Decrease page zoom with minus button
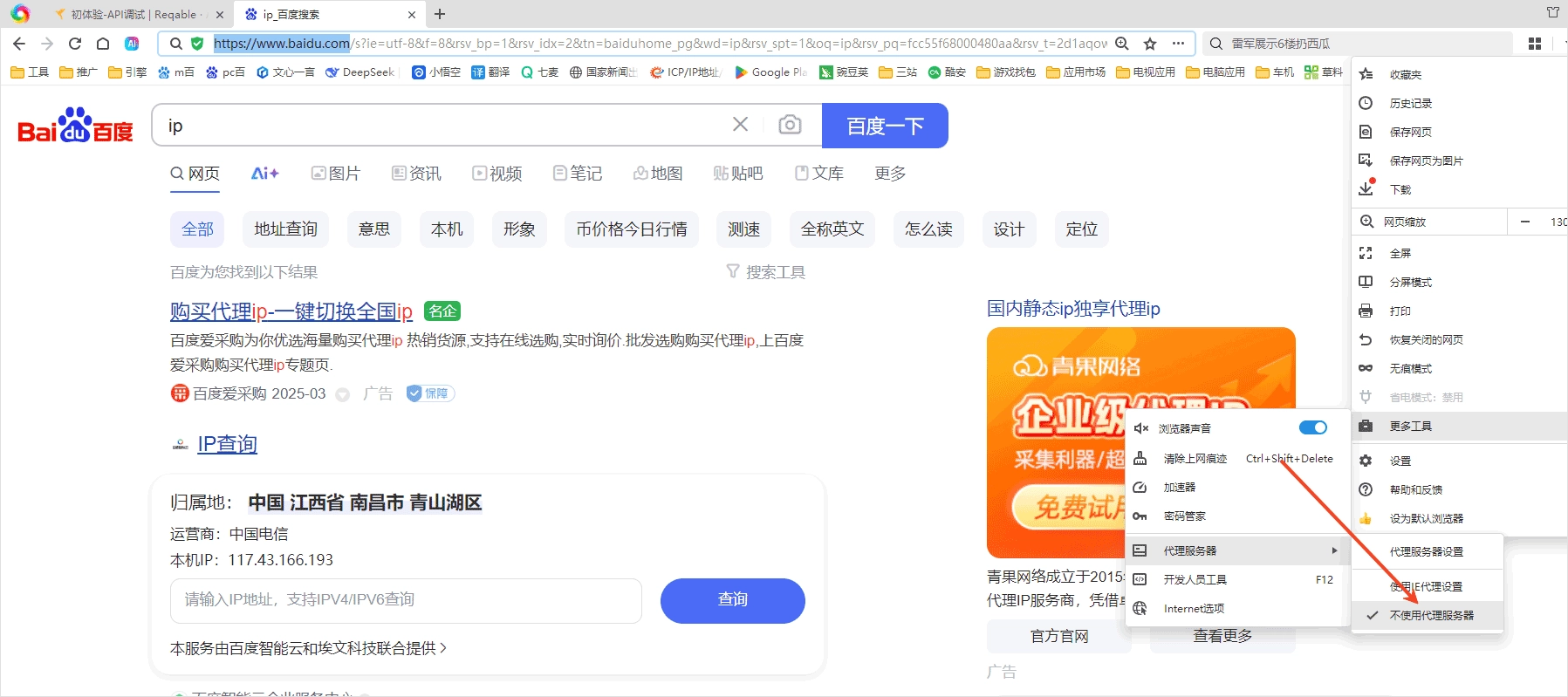This screenshot has height=697, width=1568. [1524, 222]
